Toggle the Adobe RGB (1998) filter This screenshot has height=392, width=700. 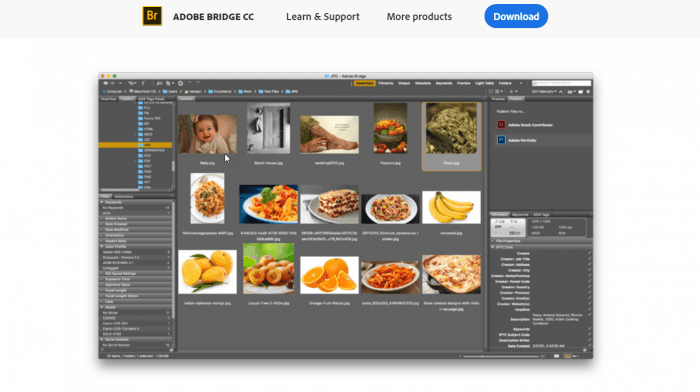135,252
